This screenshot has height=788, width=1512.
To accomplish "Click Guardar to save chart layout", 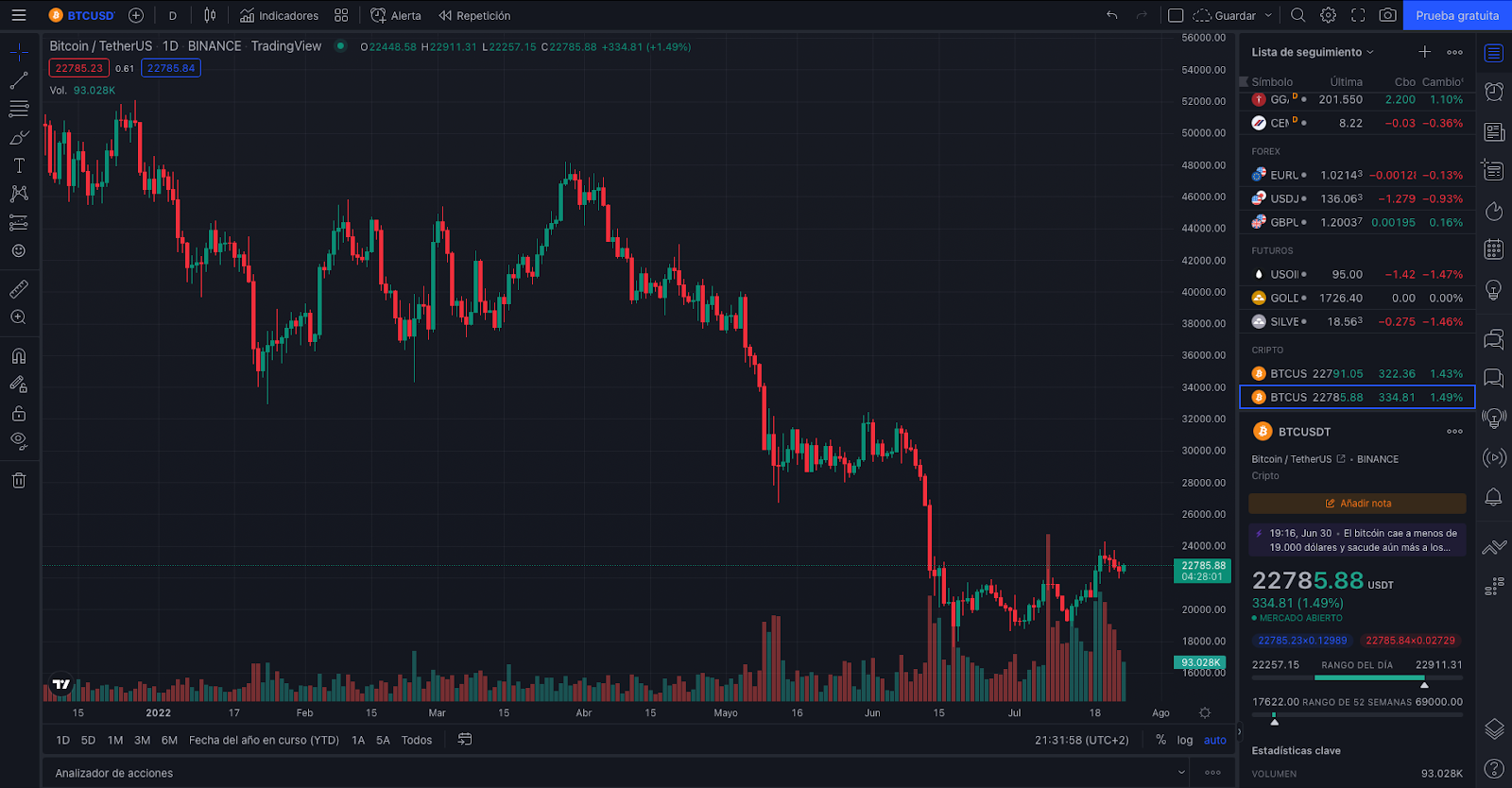I will click(x=1226, y=15).
